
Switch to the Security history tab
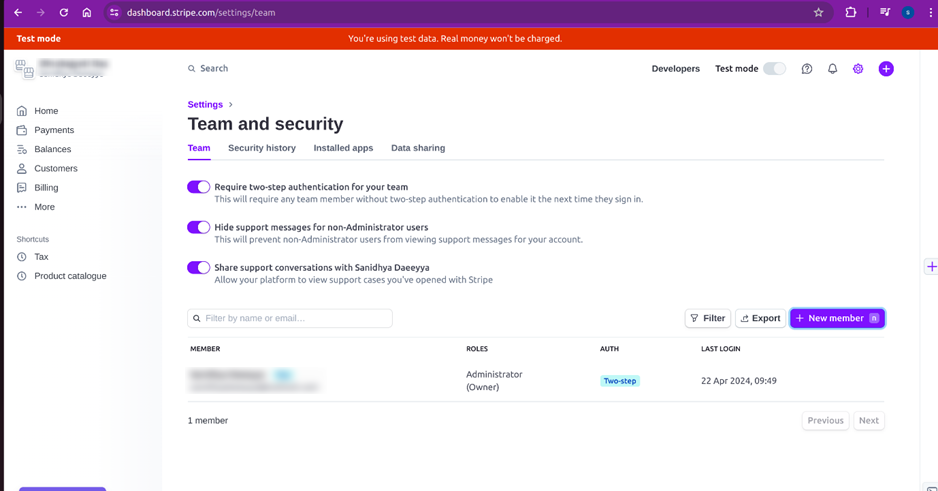click(262, 148)
